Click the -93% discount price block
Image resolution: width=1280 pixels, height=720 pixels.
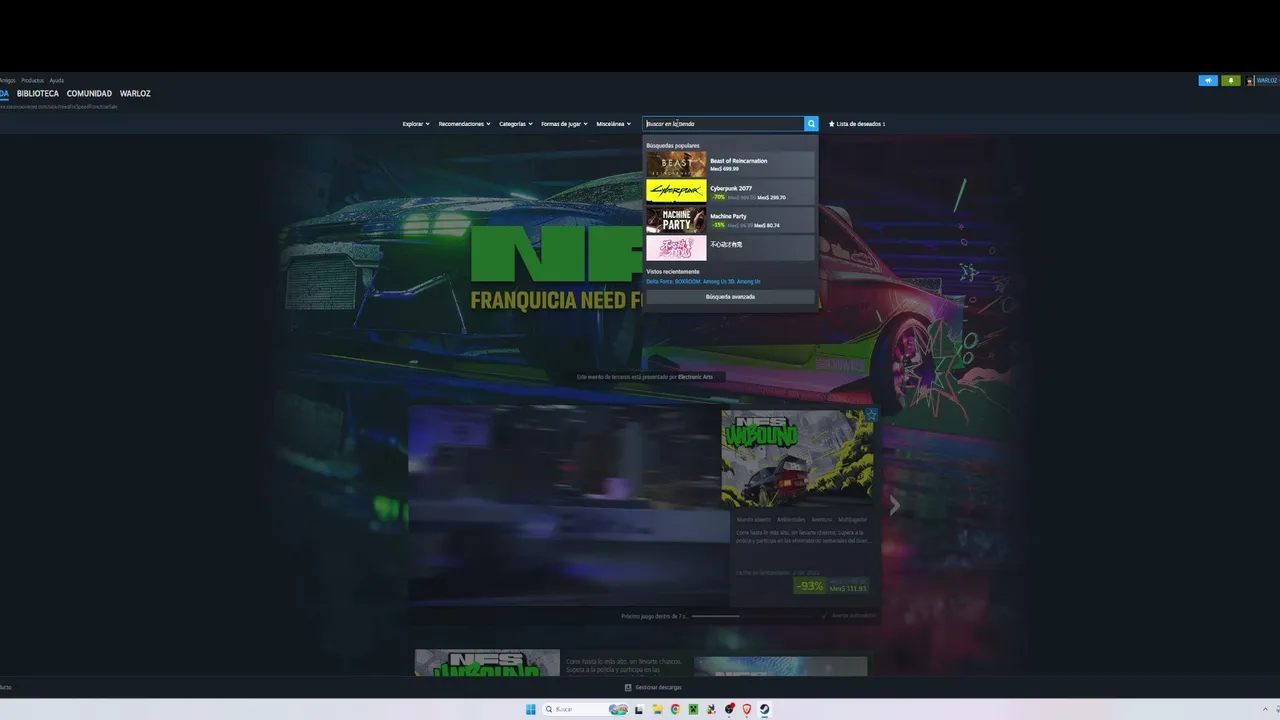coord(831,587)
